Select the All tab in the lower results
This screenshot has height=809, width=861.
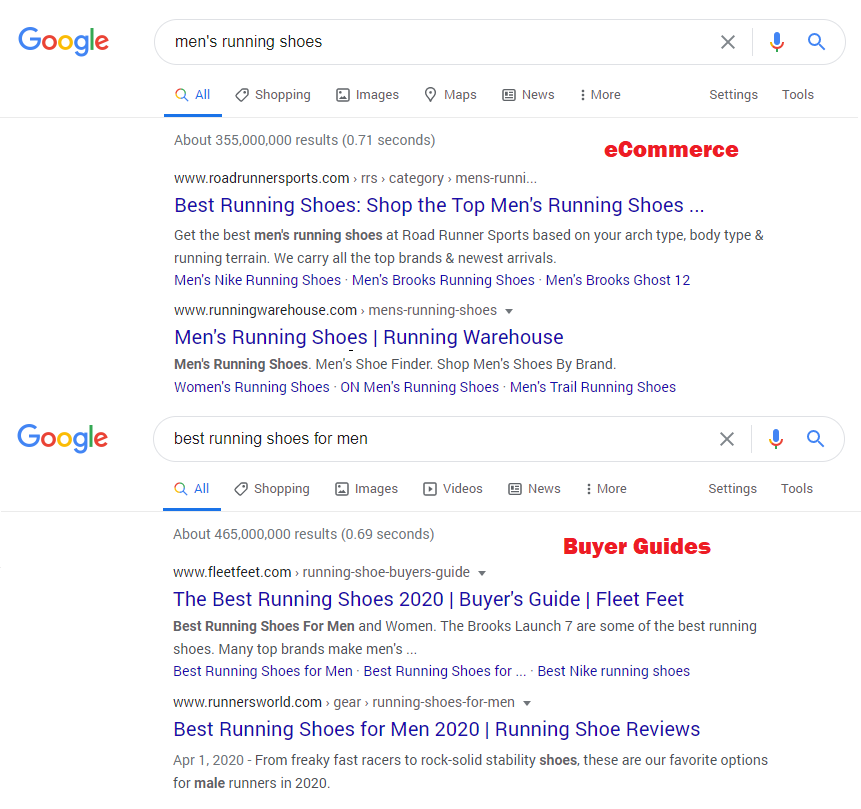192,489
